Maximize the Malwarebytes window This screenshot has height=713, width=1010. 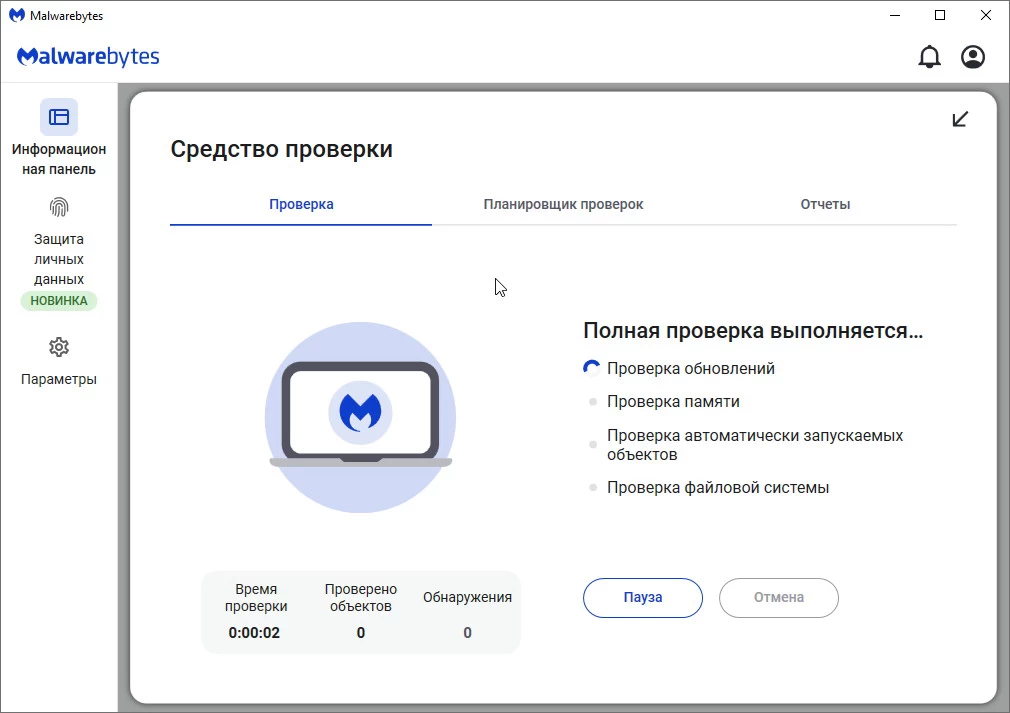click(939, 15)
